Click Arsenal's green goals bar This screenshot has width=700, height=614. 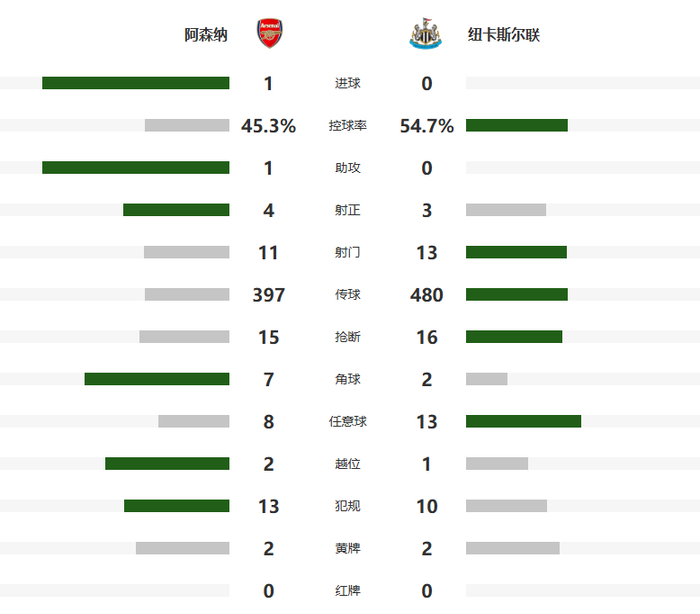pos(135,83)
